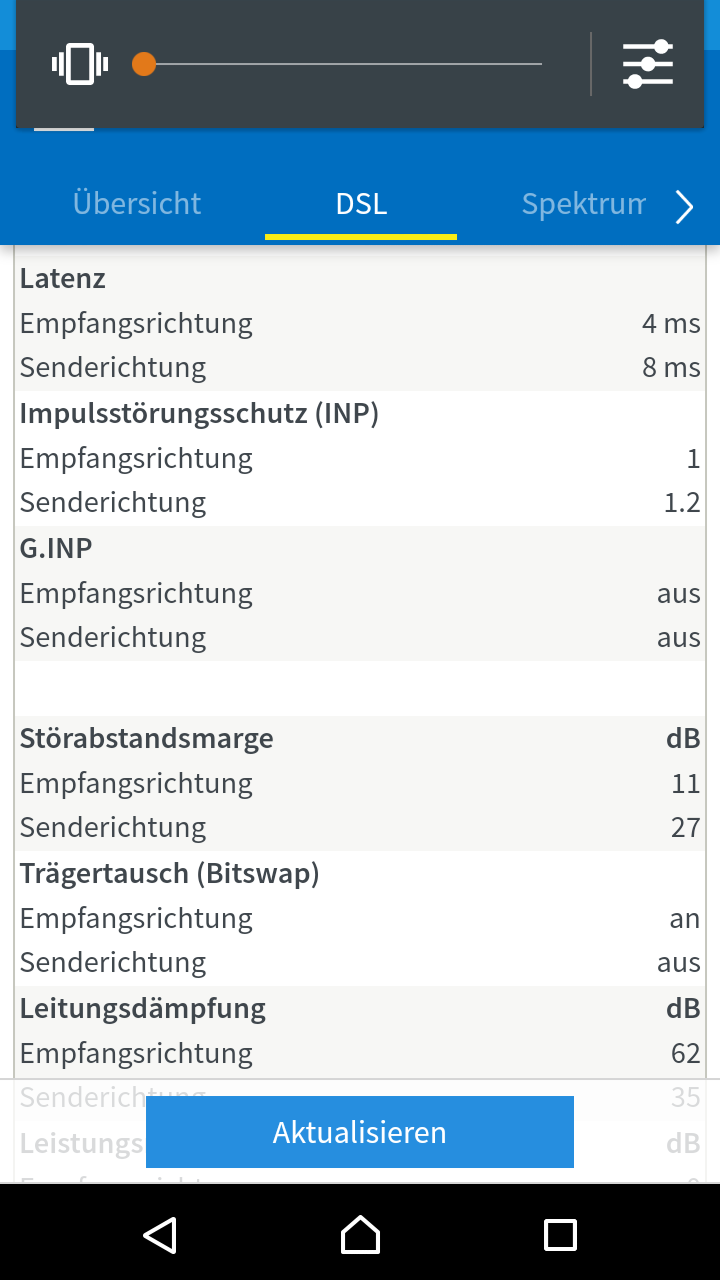Screen dimensions: 720x1280
Task: Tap the Leitungsdämpfung header row
Action: pos(360,1008)
